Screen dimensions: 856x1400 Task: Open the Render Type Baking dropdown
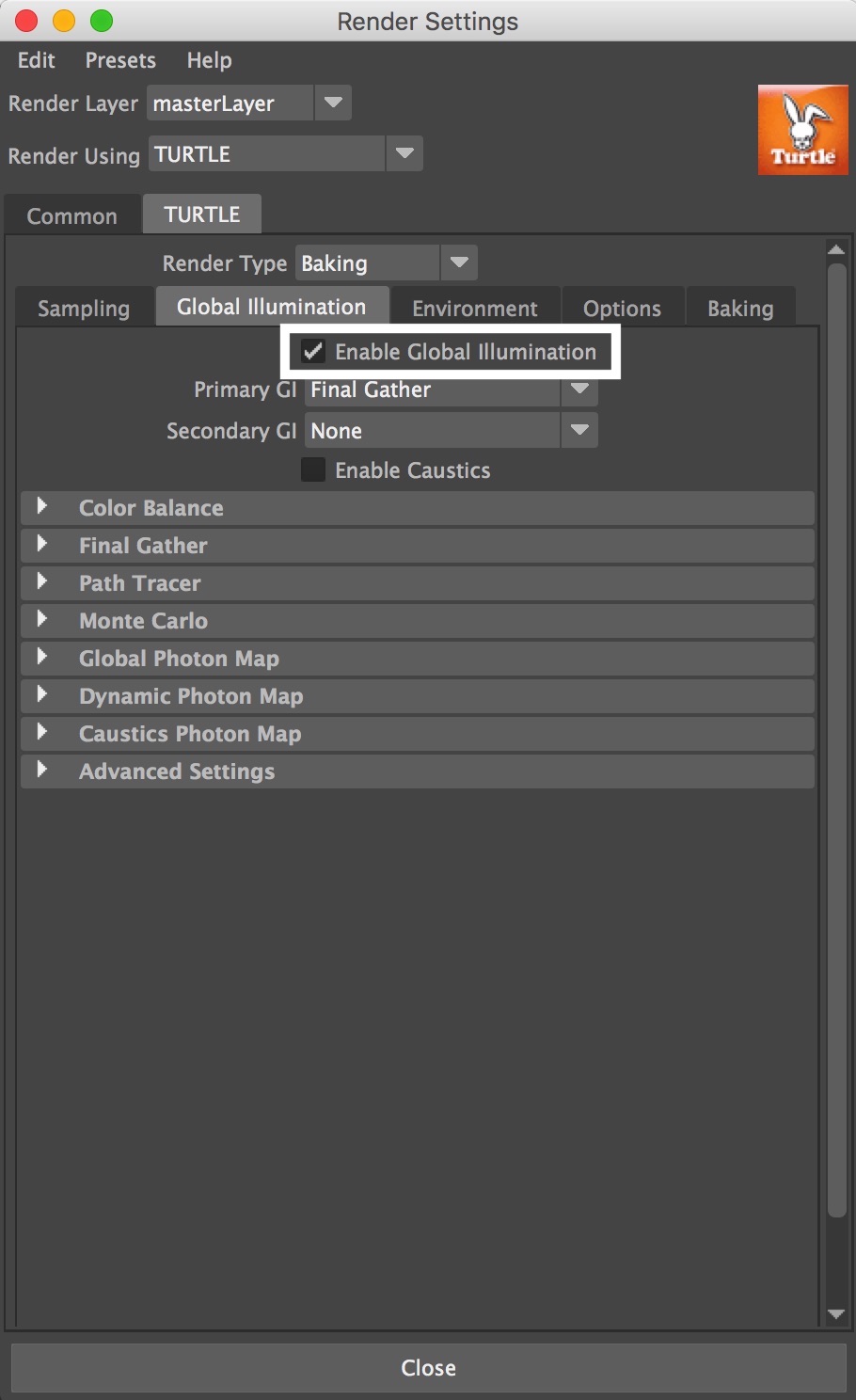click(x=386, y=262)
